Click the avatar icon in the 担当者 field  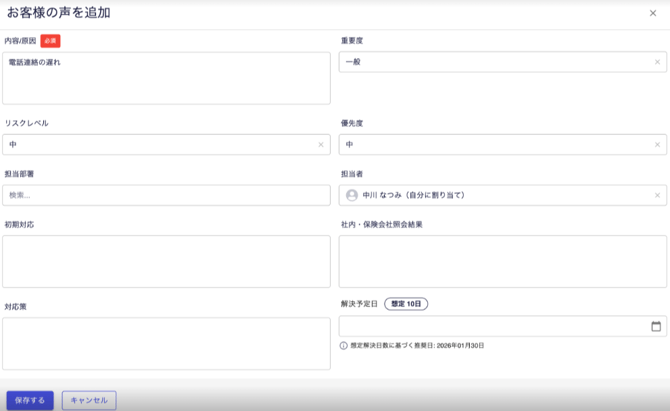click(x=352, y=195)
